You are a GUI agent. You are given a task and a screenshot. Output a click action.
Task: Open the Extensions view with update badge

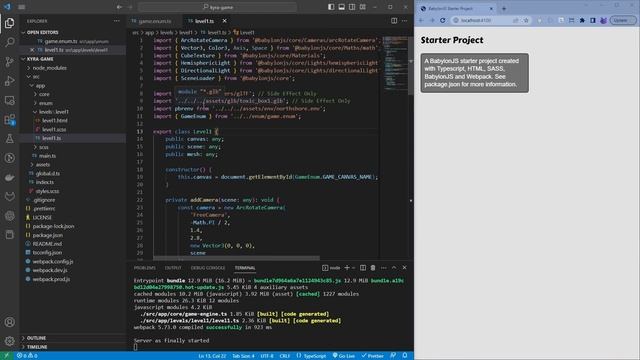coord(9,120)
